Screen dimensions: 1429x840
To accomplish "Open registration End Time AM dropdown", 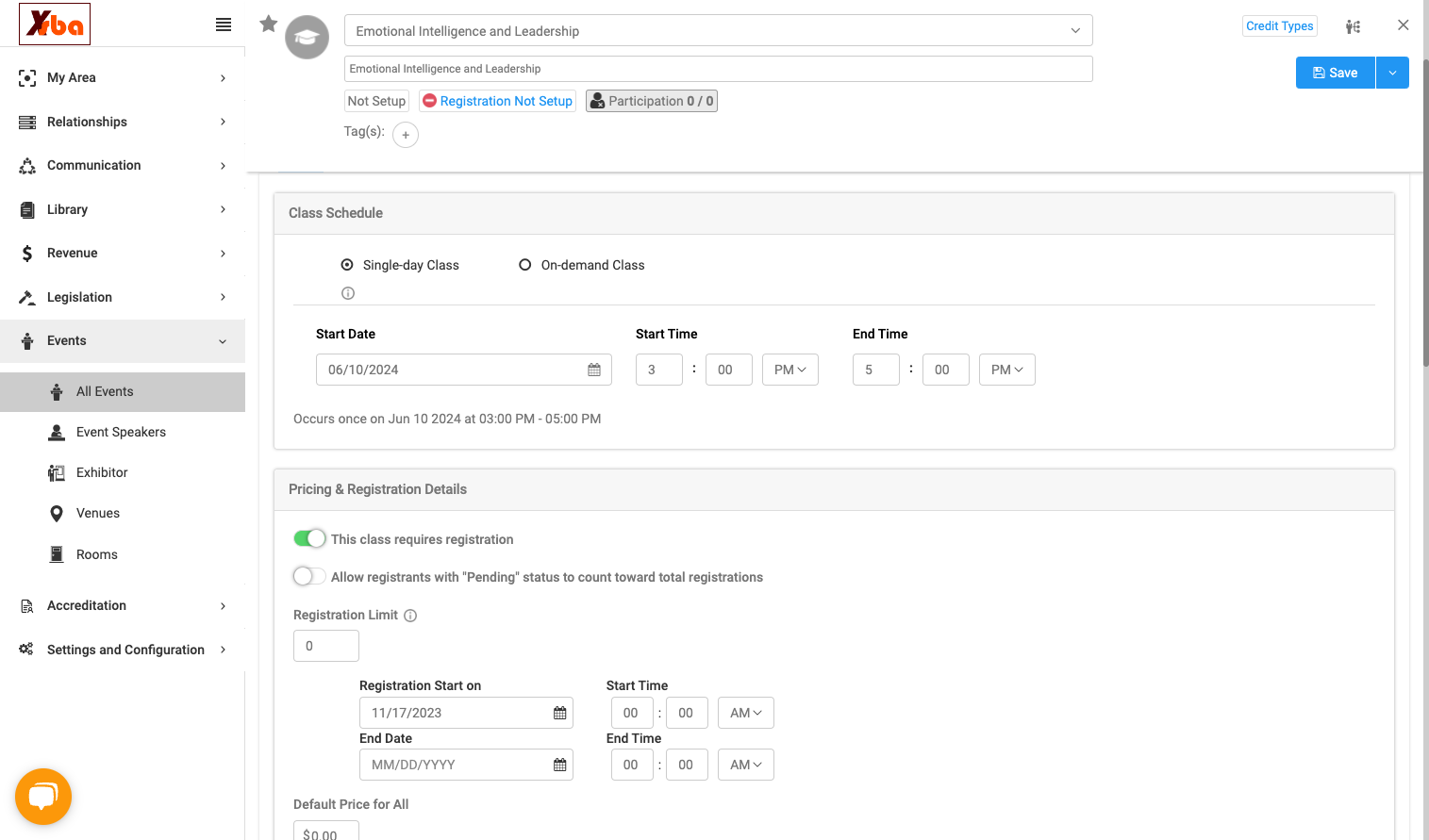I will point(746,765).
